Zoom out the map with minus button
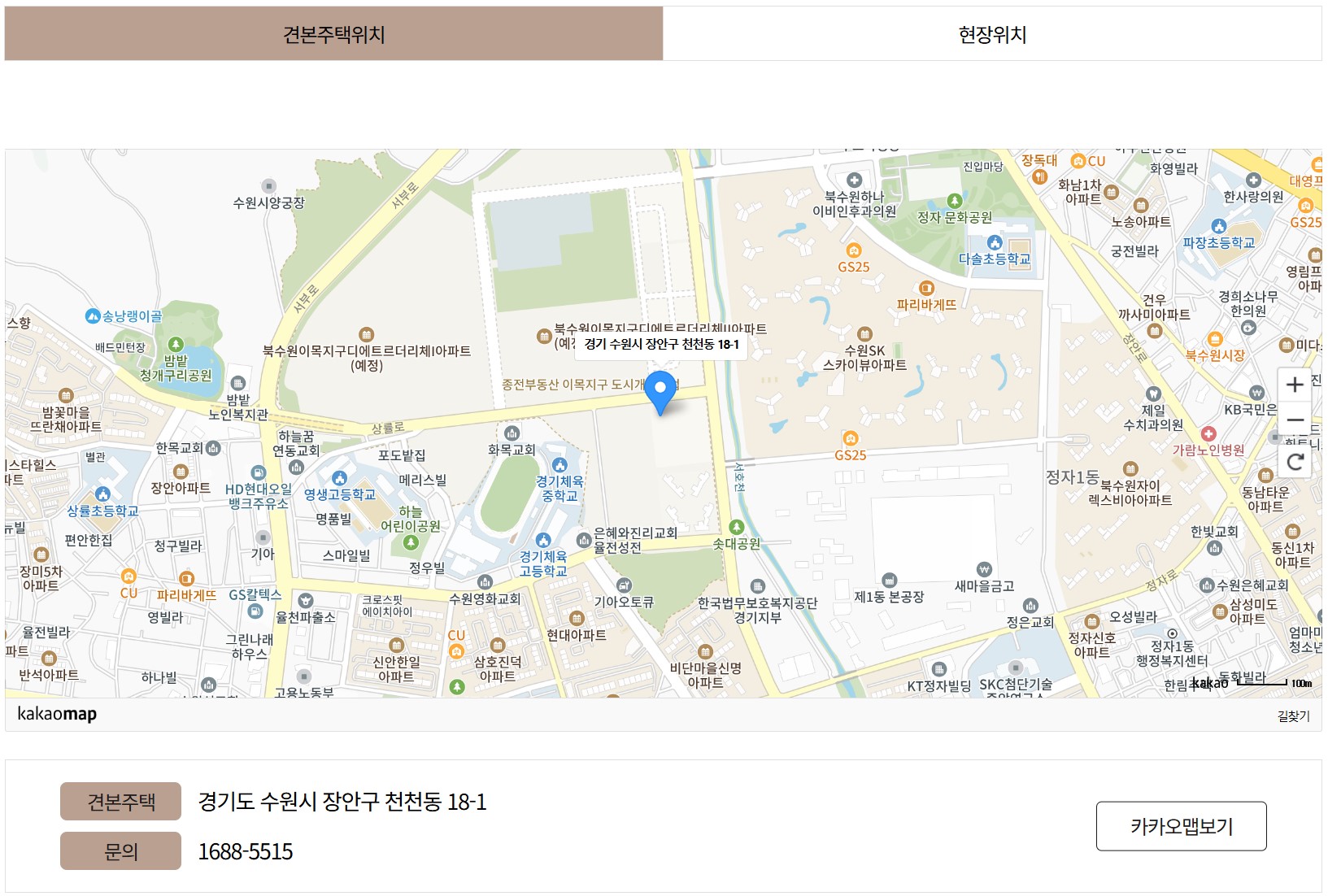1328x896 pixels. click(1295, 420)
